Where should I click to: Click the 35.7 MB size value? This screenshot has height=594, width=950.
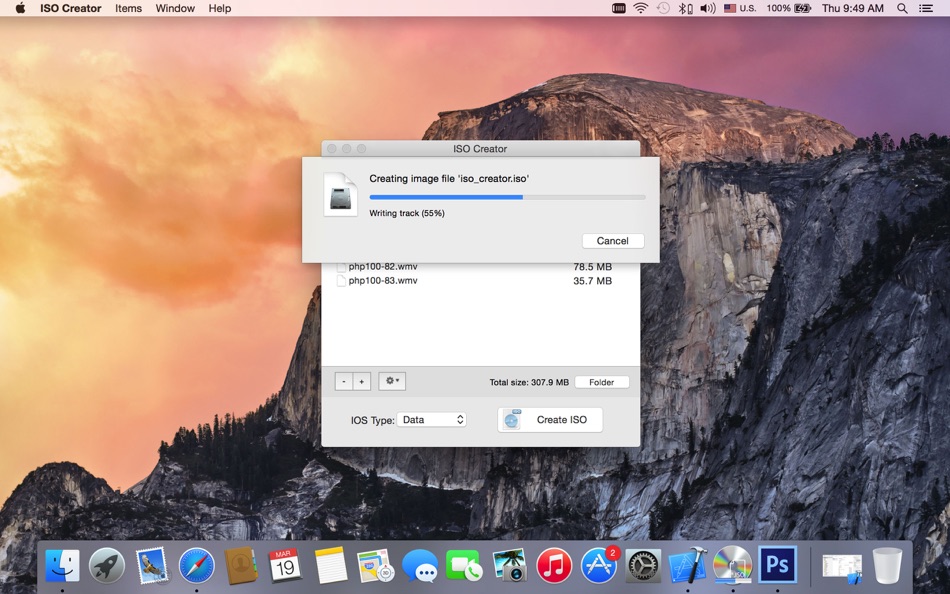[x=592, y=281]
